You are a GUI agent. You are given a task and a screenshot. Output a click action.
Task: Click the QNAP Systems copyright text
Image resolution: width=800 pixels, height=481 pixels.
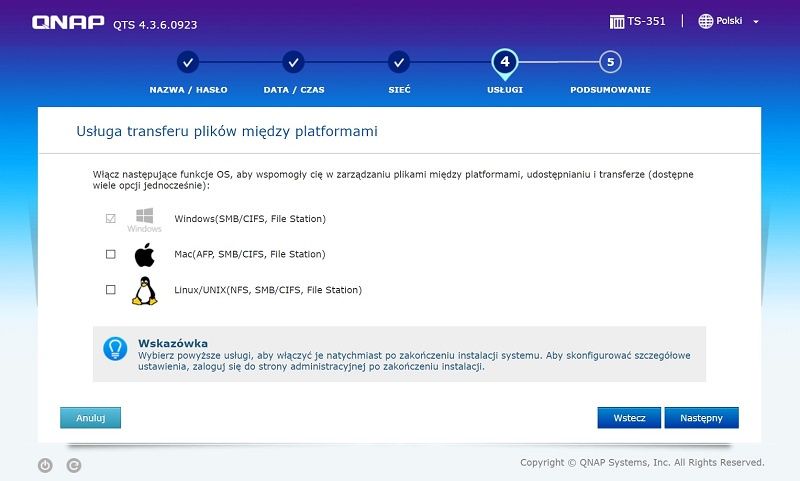(x=642, y=463)
